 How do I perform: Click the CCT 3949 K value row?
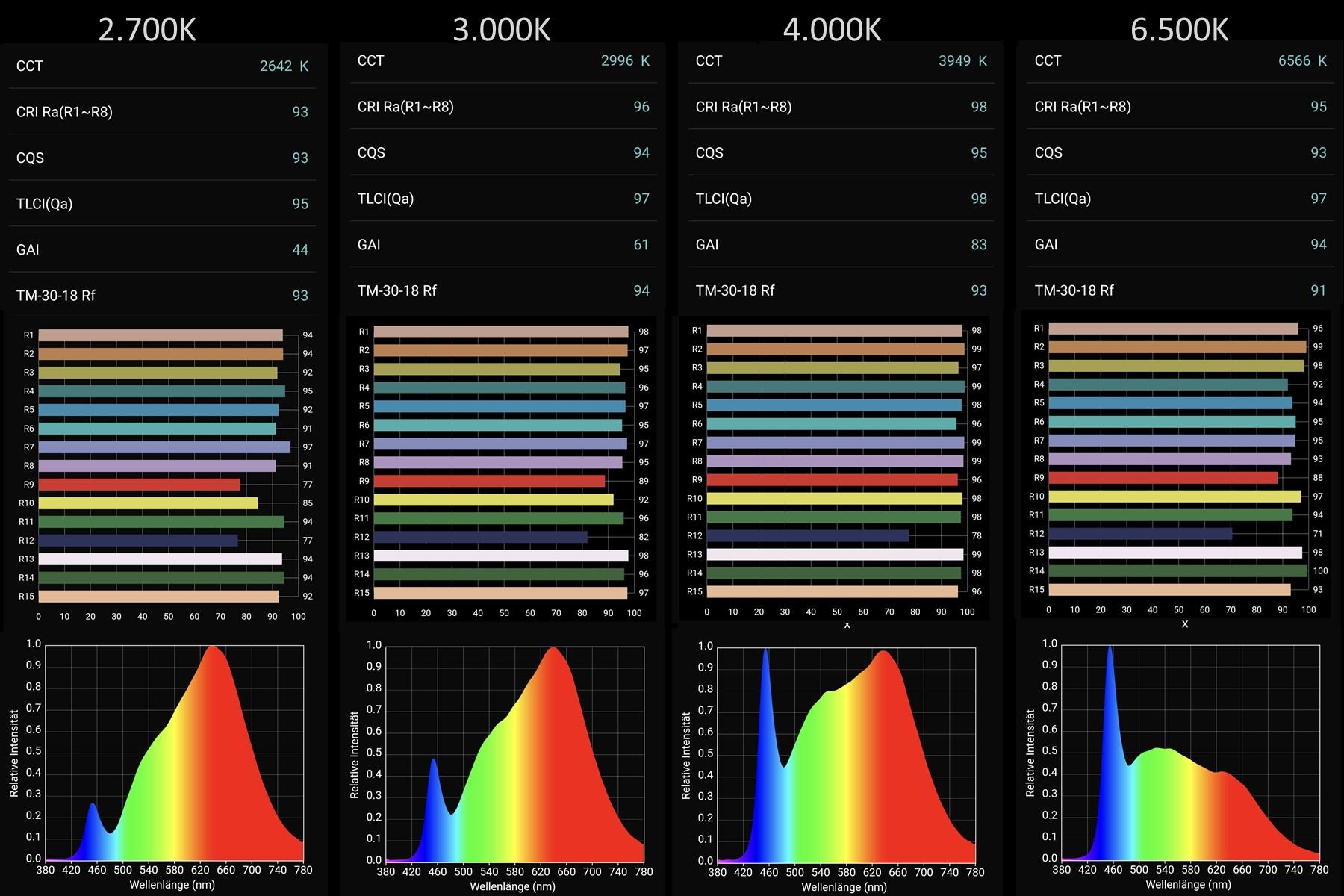click(841, 61)
